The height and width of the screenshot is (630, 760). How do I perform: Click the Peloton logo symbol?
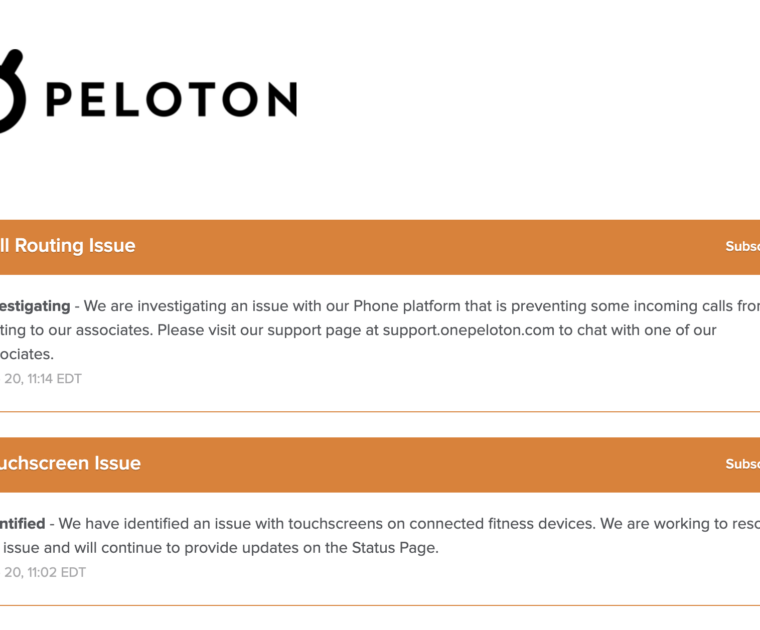click(x=12, y=92)
